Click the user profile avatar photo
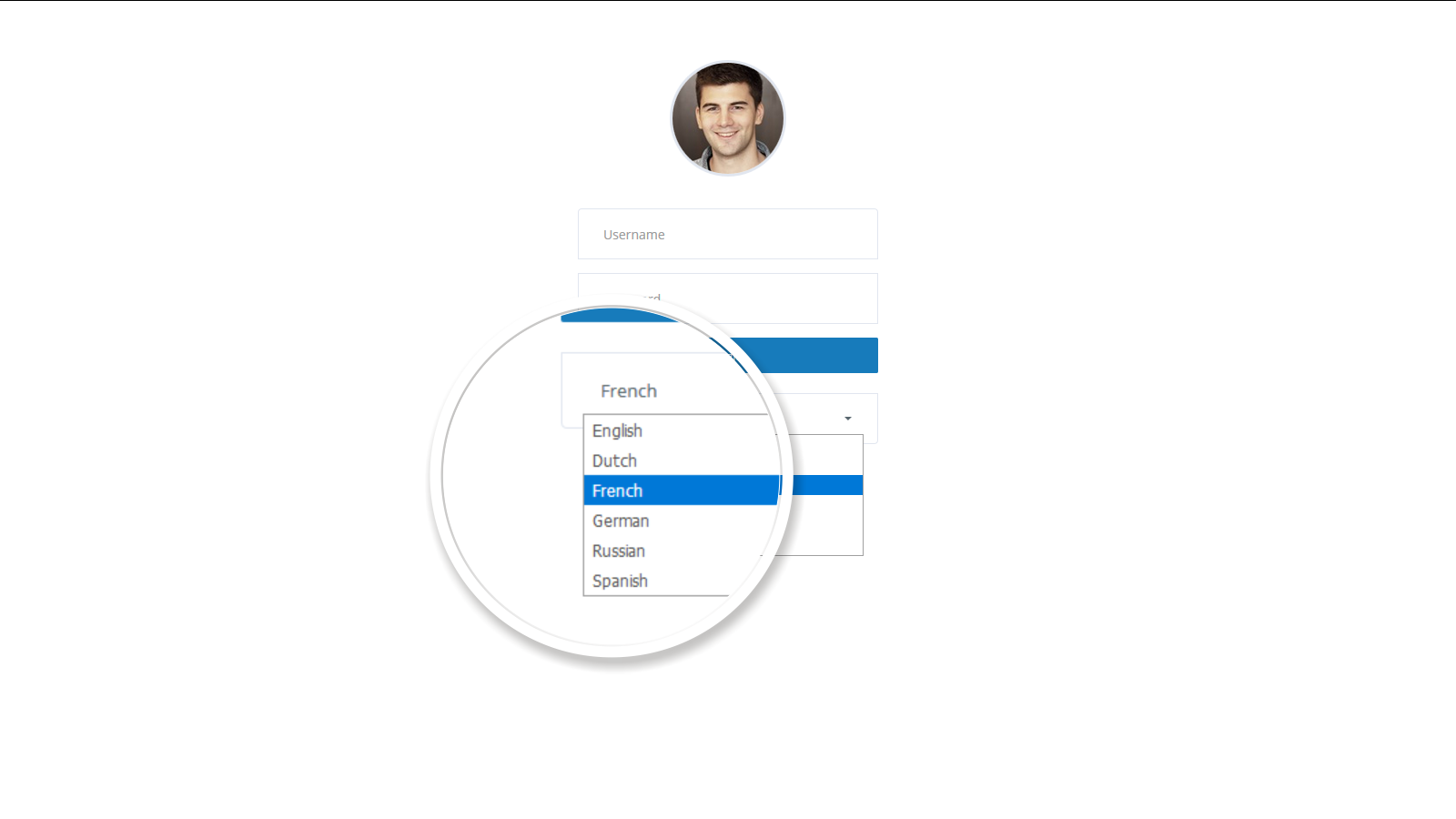1456x819 pixels. tap(728, 118)
